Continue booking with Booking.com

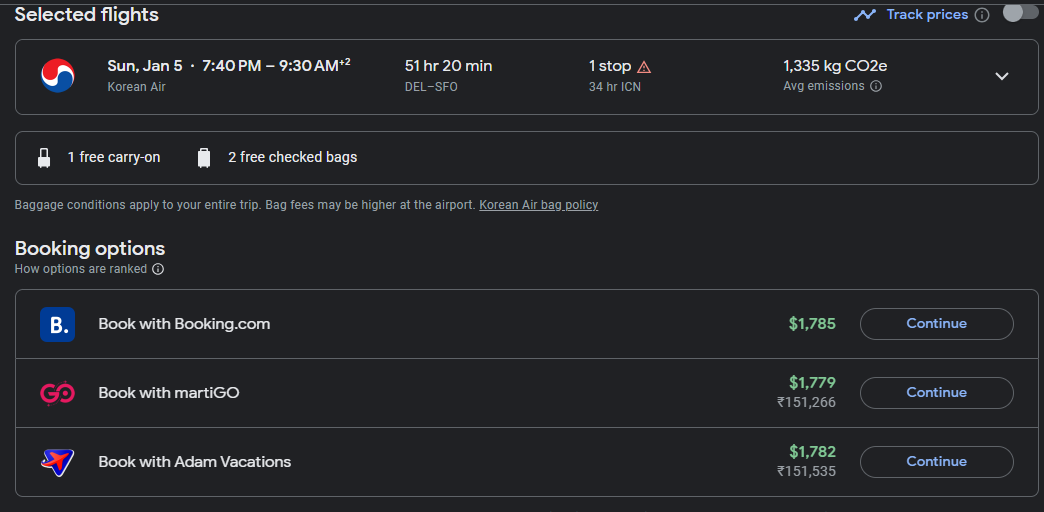pyautogui.click(x=936, y=324)
